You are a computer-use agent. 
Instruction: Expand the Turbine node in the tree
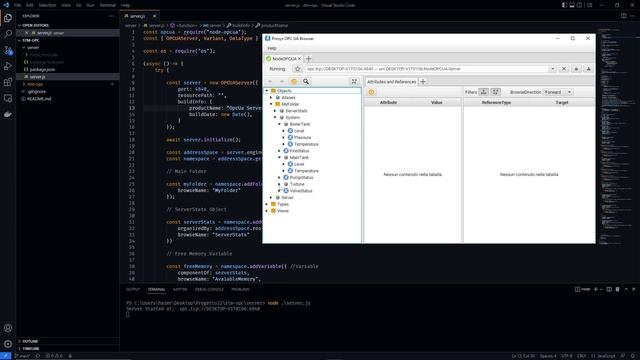pos(280,184)
